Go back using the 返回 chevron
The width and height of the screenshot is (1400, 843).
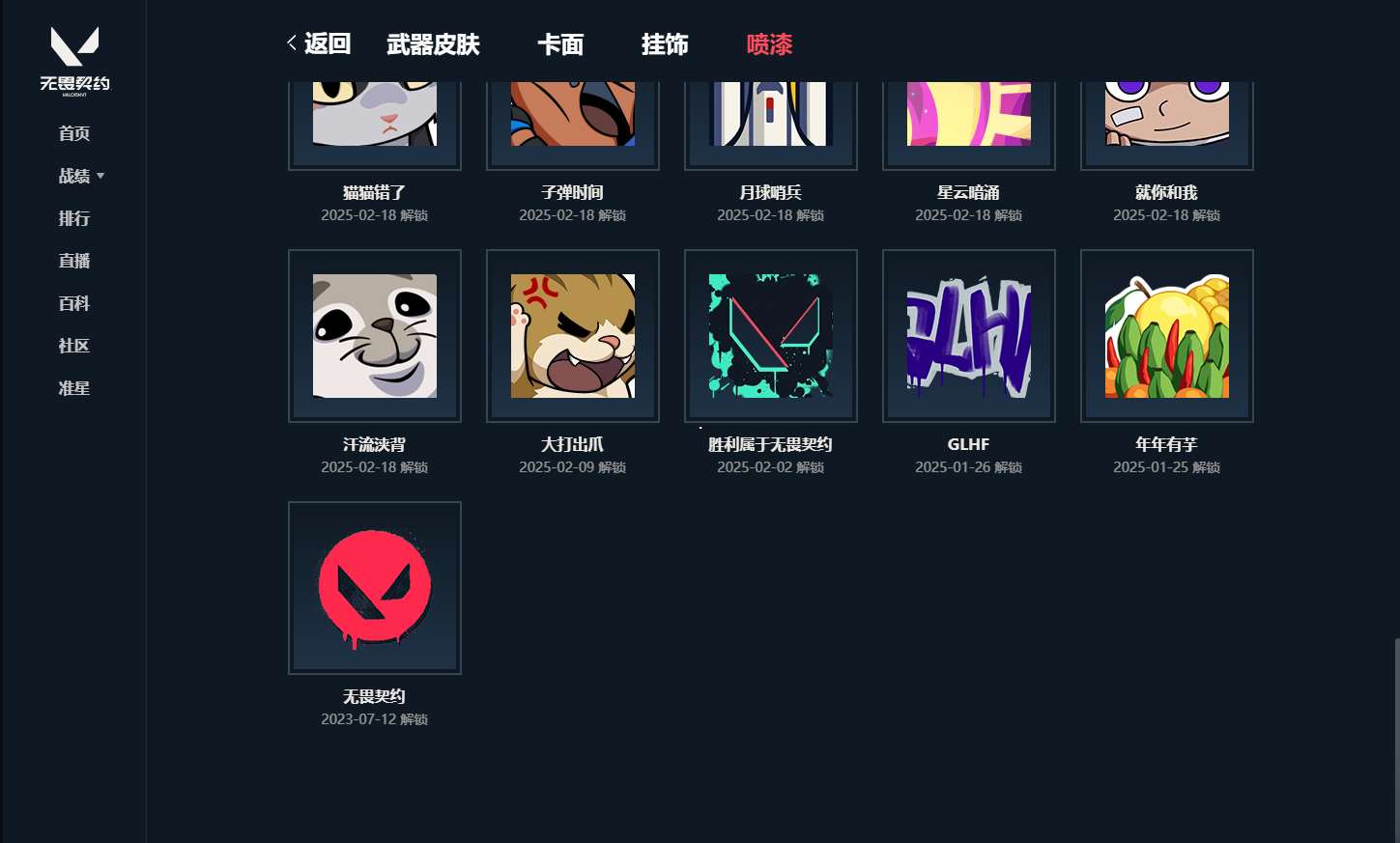pos(292,43)
